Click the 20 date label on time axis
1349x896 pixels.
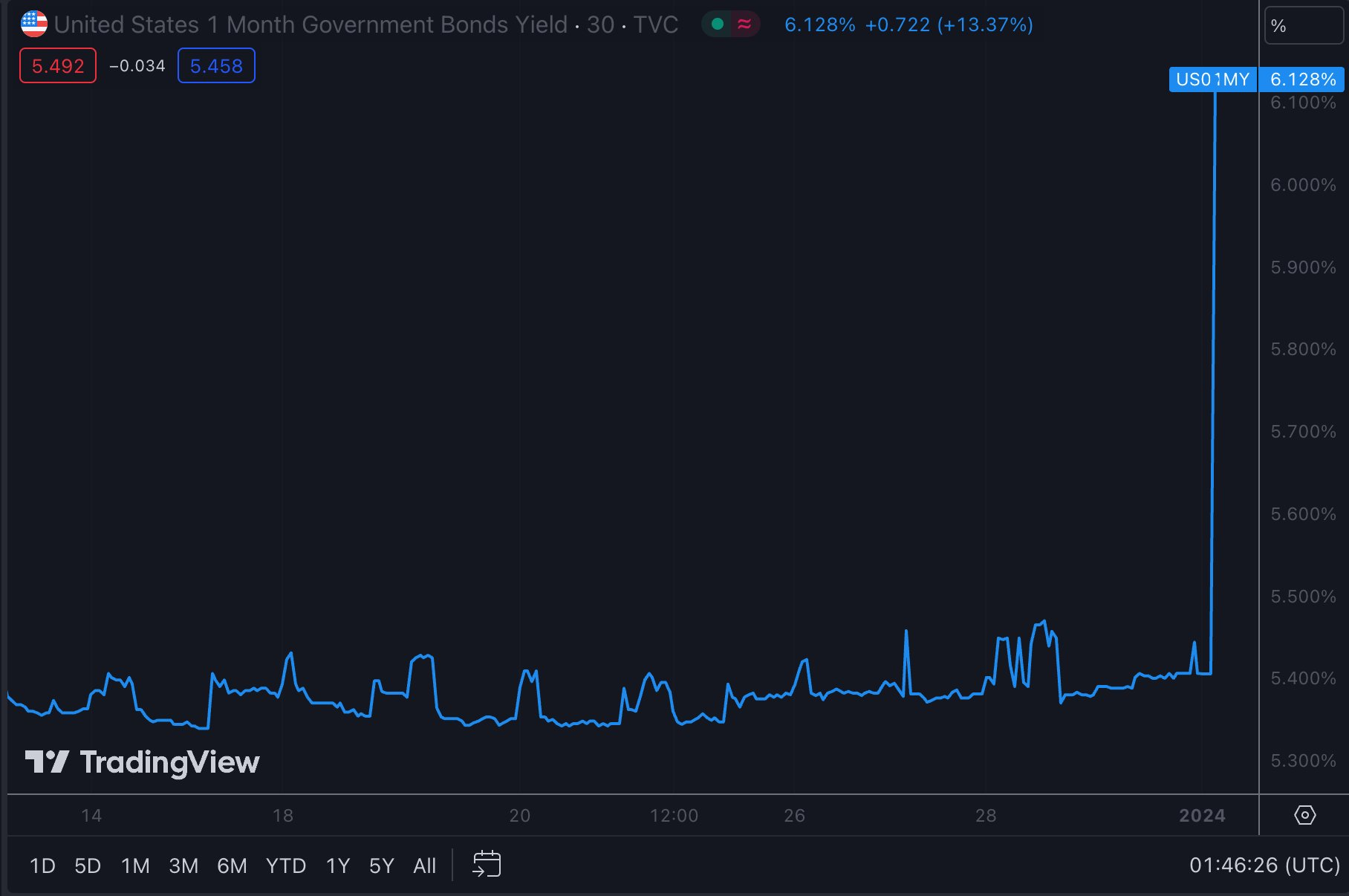[520, 816]
